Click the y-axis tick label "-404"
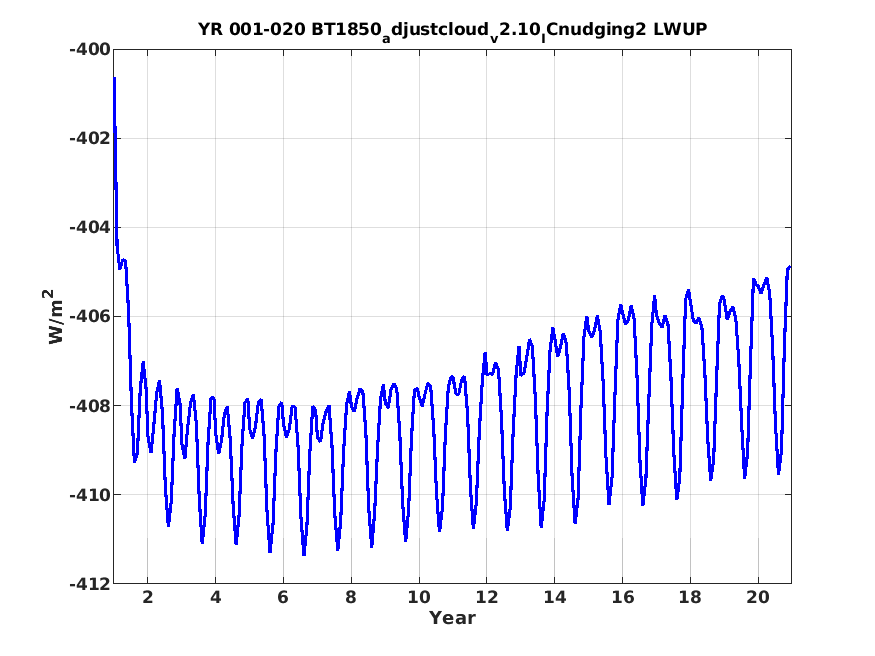Image resolution: width=875 pixels, height=656 pixels. coord(90,228)
